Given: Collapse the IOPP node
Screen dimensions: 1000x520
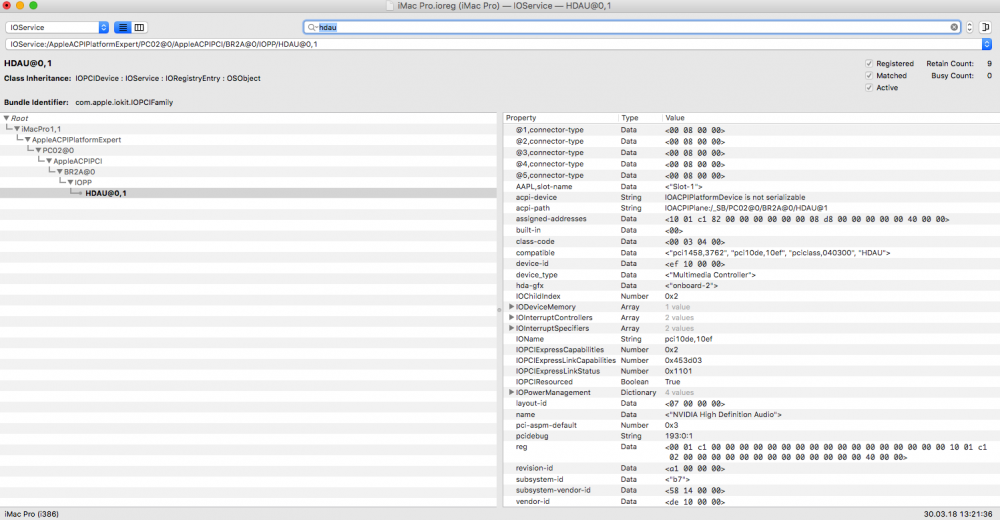Looking at the screenshot, I should pos(70,182).
